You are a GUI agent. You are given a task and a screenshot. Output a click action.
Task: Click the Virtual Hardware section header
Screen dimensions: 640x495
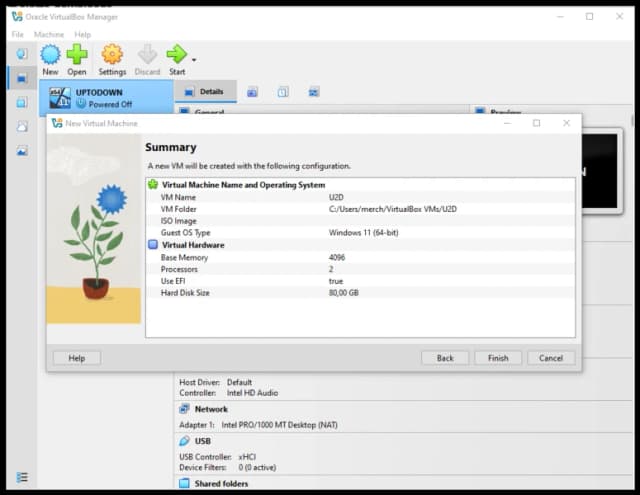coord(193,245)
